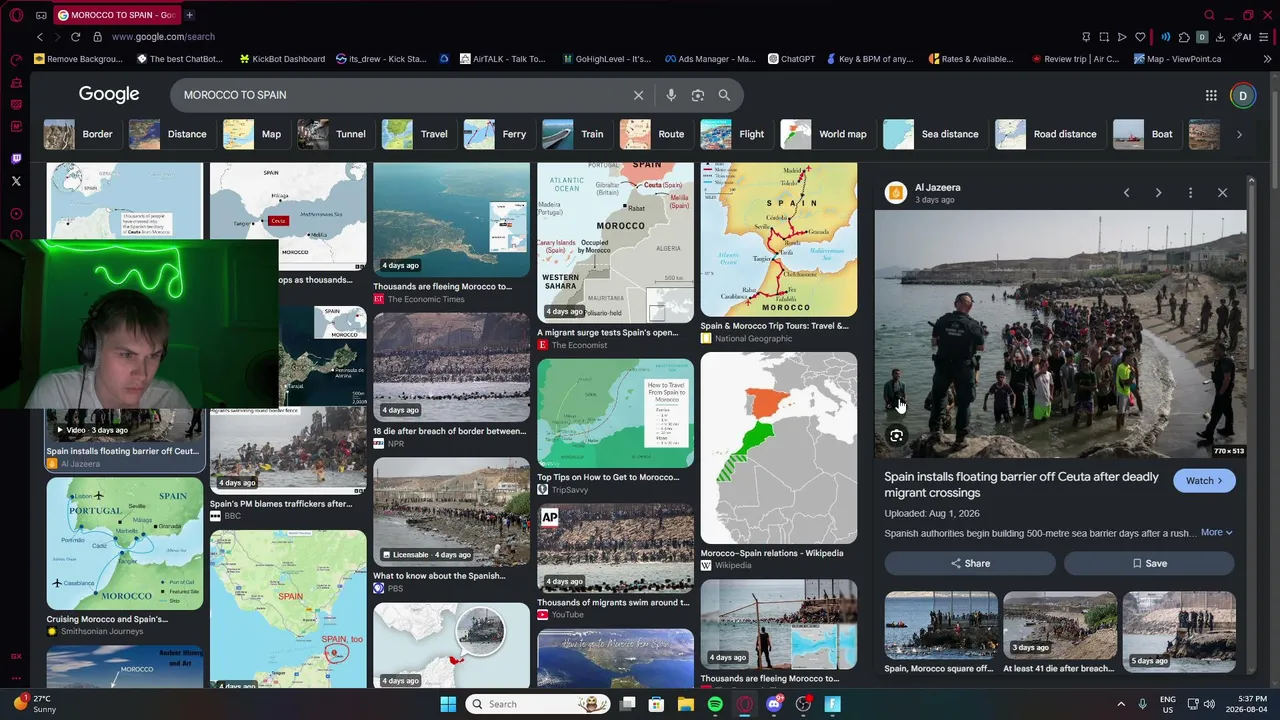The height and width of the screenshot is (720, 1280).
Task: Open the Google logo homepage link
Action: click(x=109, y=94)
